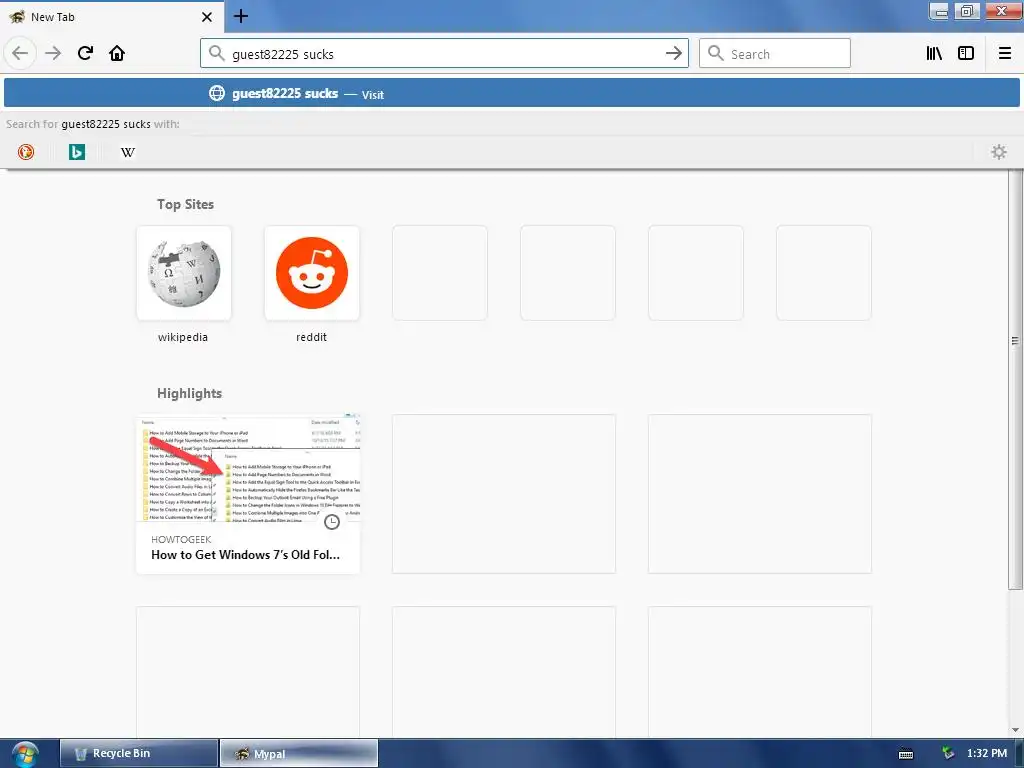Click the Go arrow in the address bar

tap(674, 54)
